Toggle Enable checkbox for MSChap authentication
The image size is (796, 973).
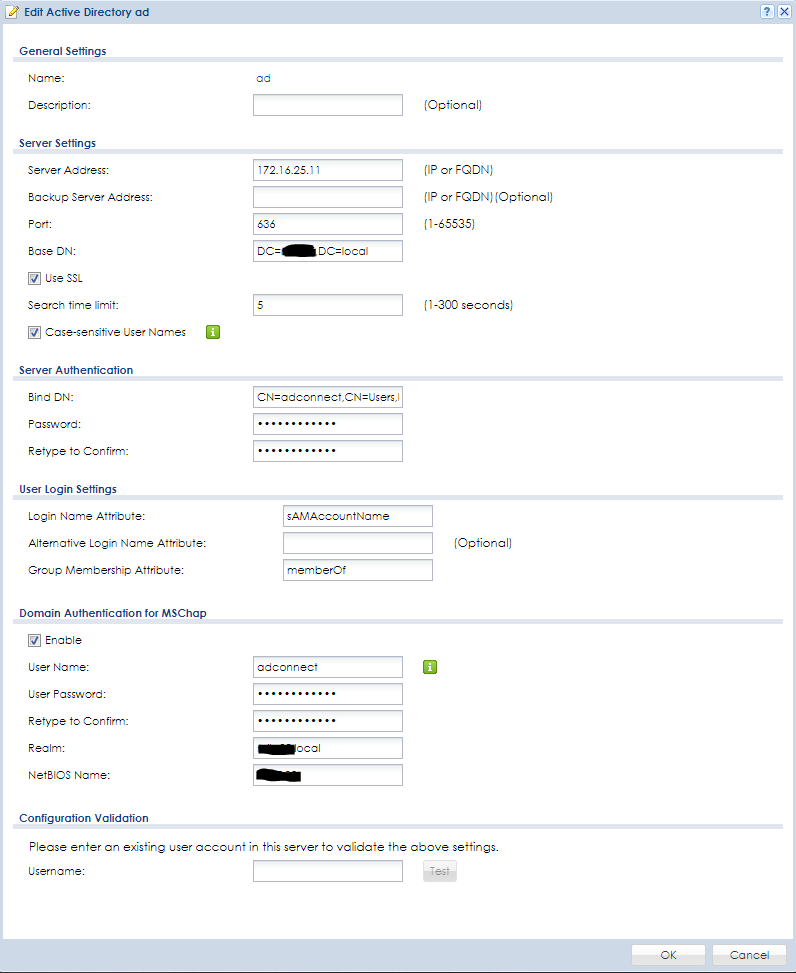click(34, 640)
